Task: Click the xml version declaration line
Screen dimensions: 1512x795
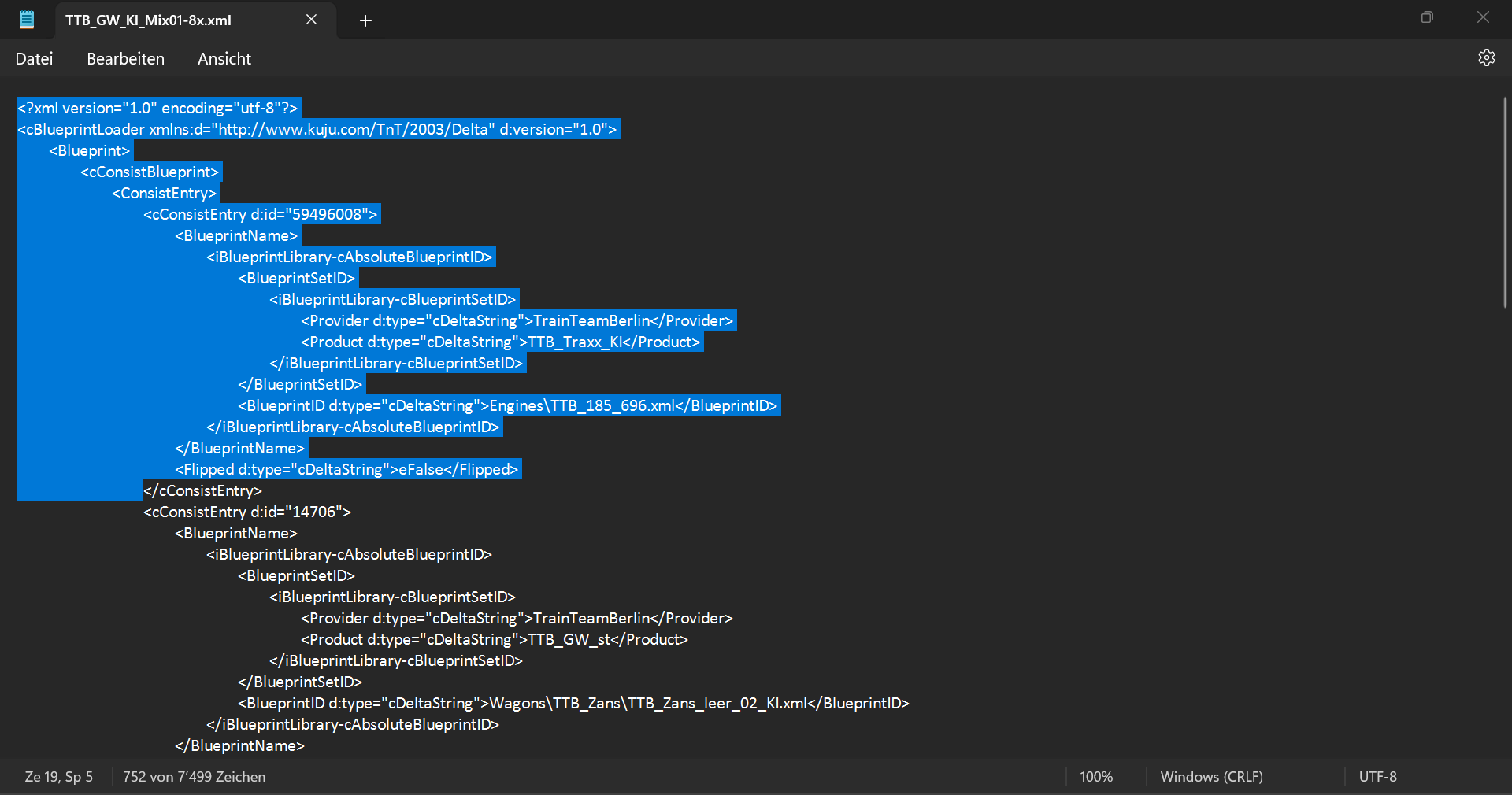Action: tap(157, 108)
